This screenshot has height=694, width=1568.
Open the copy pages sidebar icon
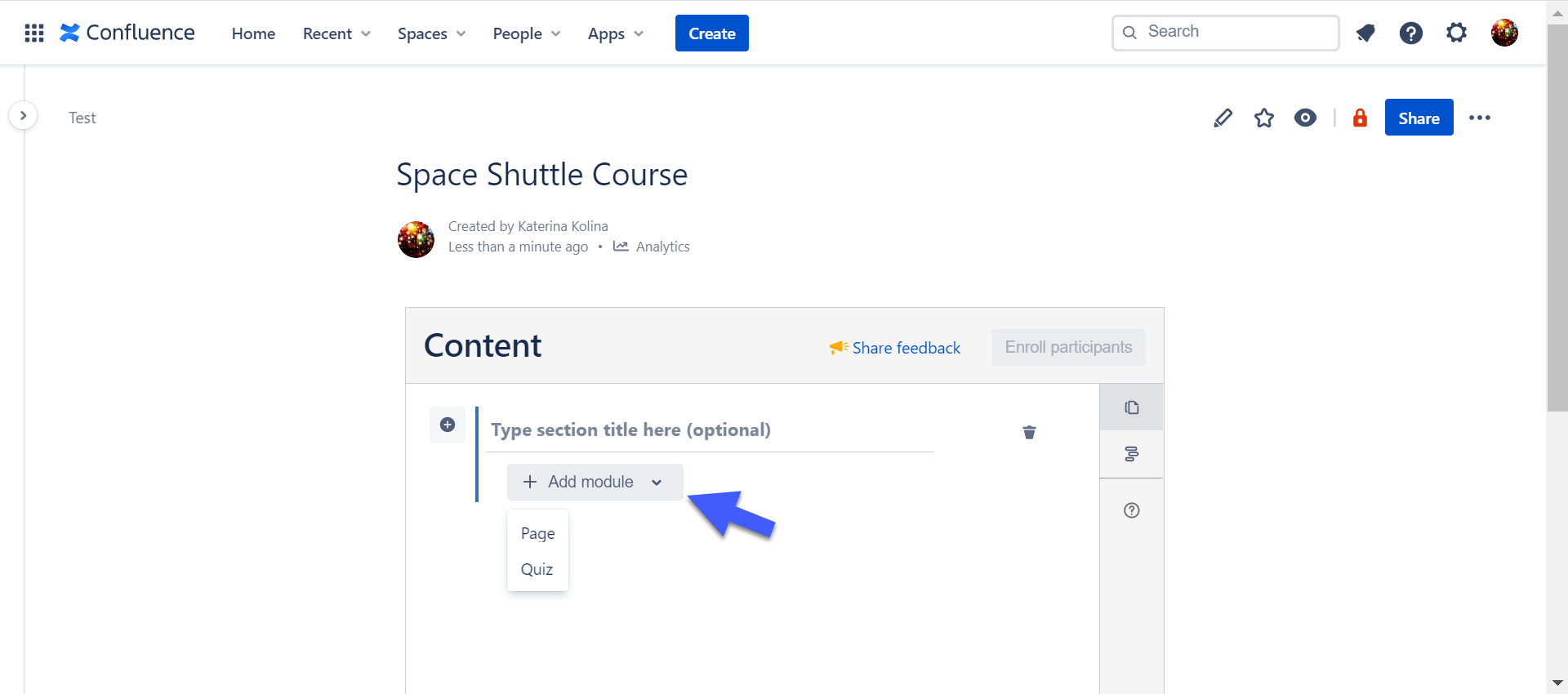(x=1131, y=407)
